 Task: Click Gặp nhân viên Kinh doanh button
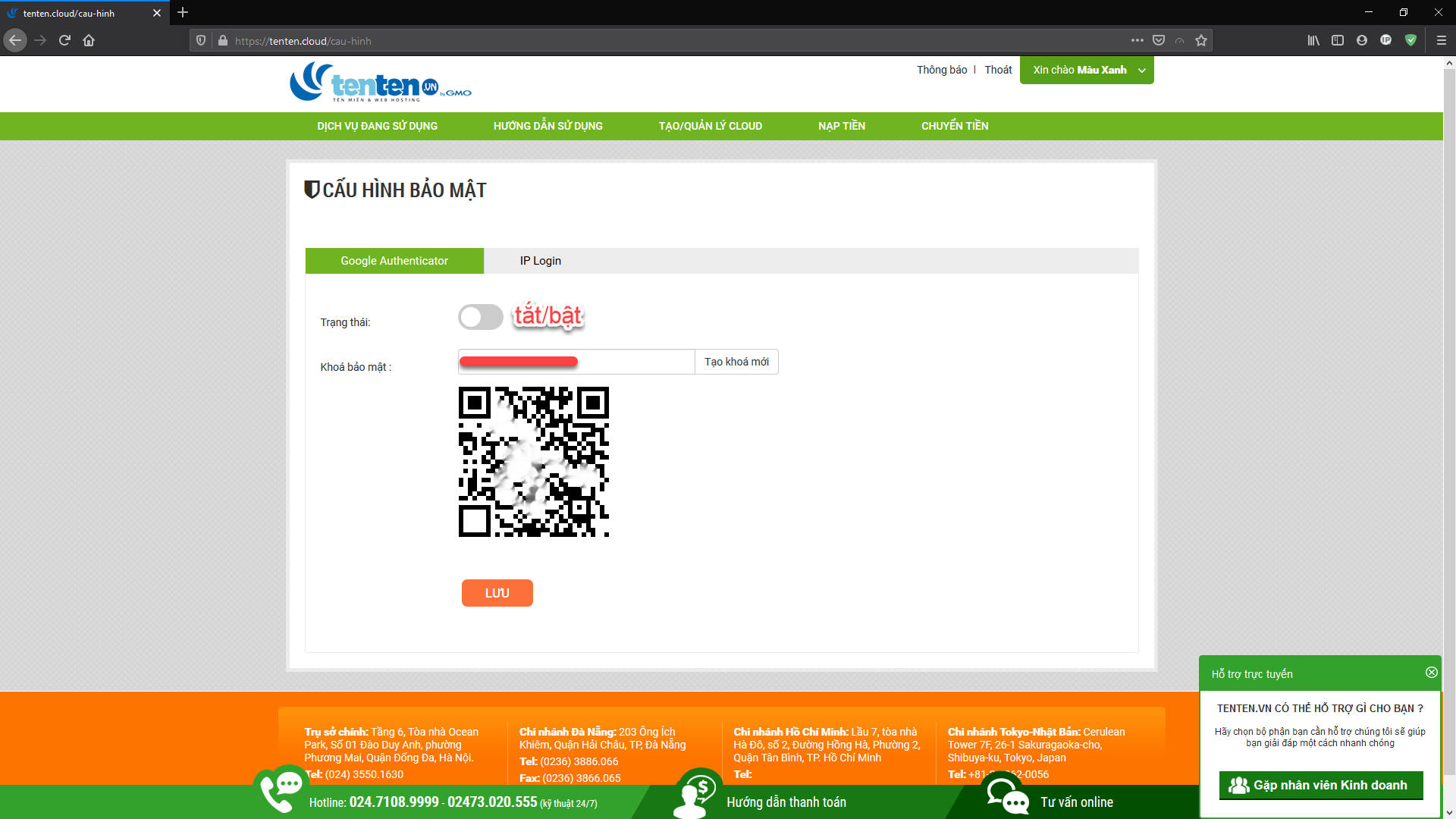(1321, 786)
